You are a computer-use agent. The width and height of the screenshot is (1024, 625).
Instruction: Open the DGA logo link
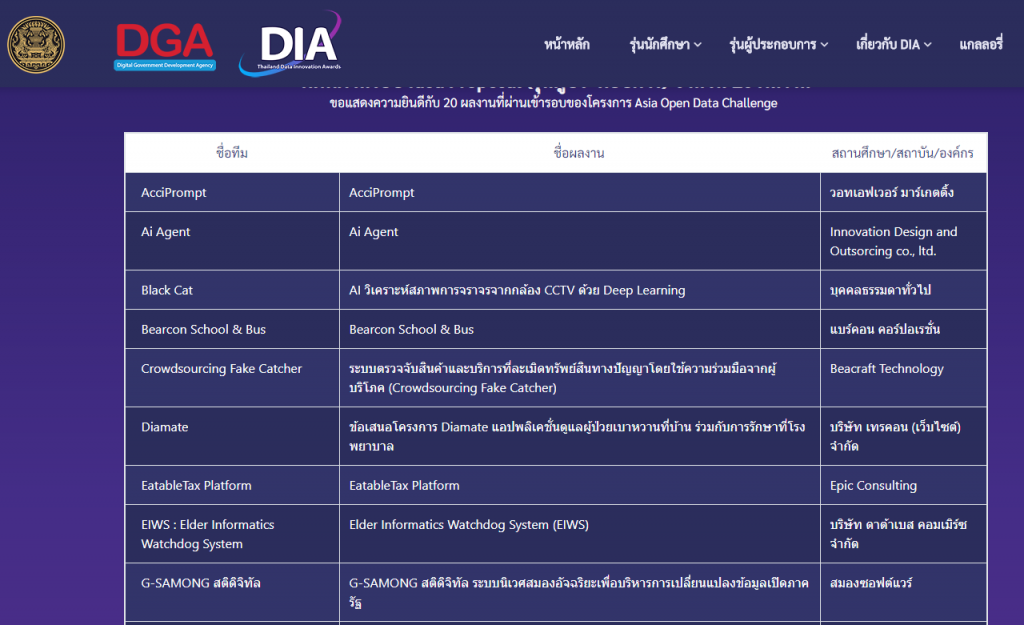pyautogui.click(x=165, y=46)
